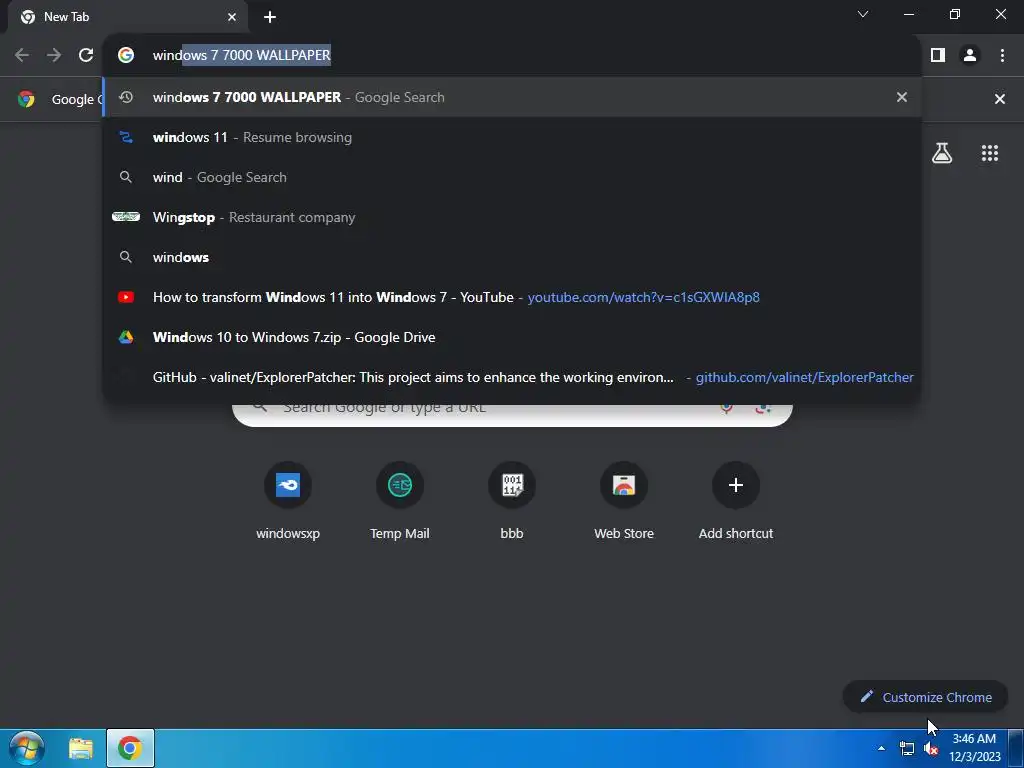Click the muted volume tray icon
The image size is (1024, 768).
click(931, 748)
